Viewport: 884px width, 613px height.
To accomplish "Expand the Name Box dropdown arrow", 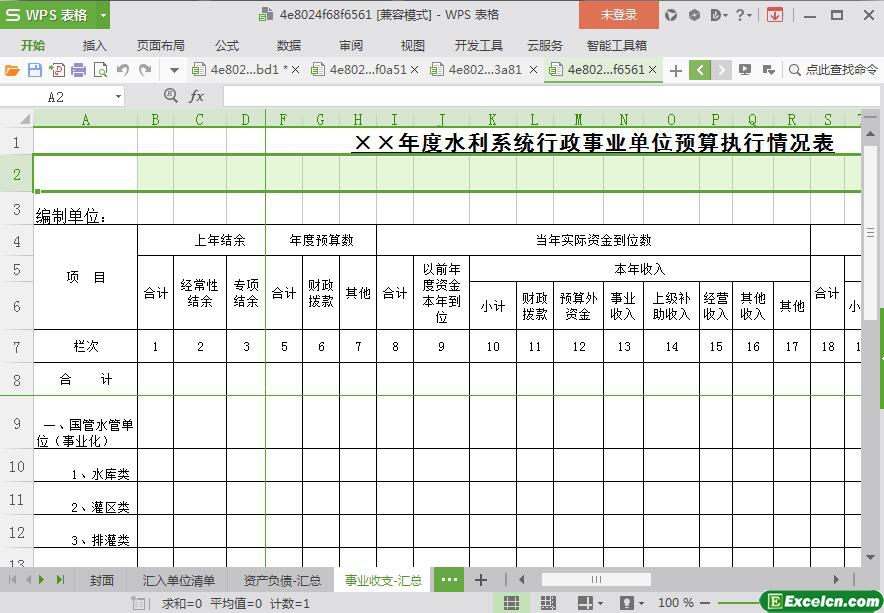I will point(118,96).
